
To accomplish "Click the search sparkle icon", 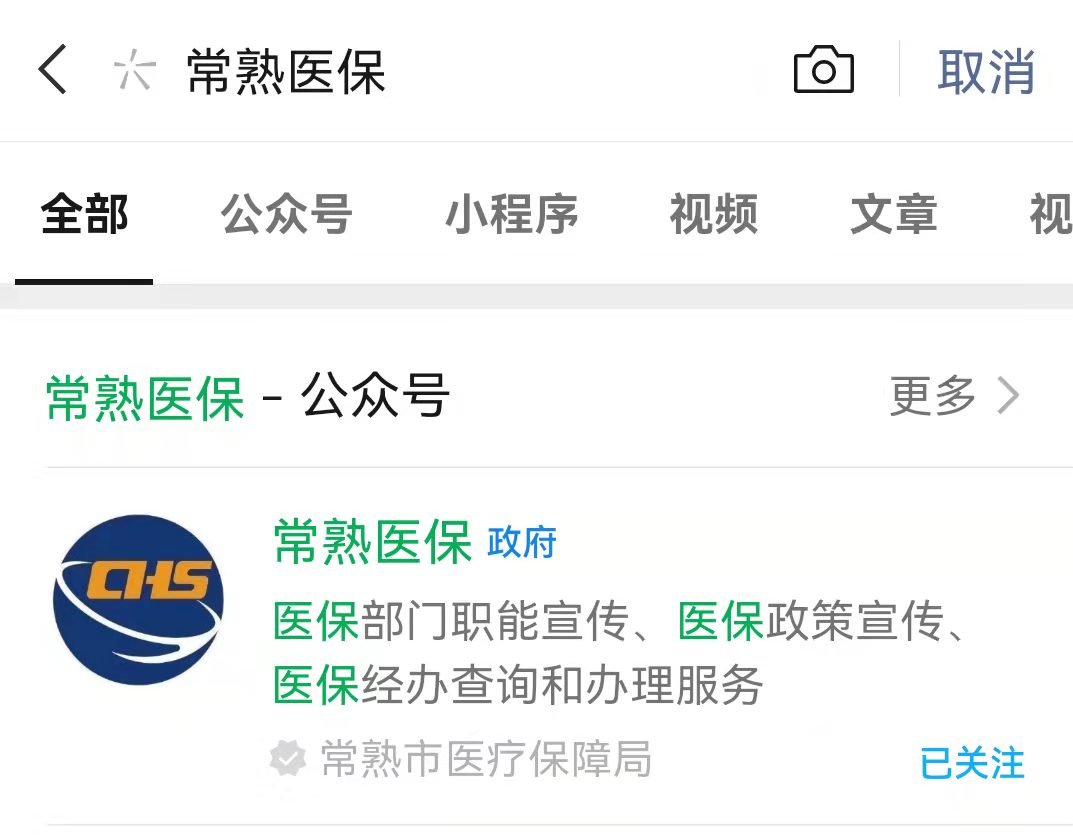I will tap(134, 70).
